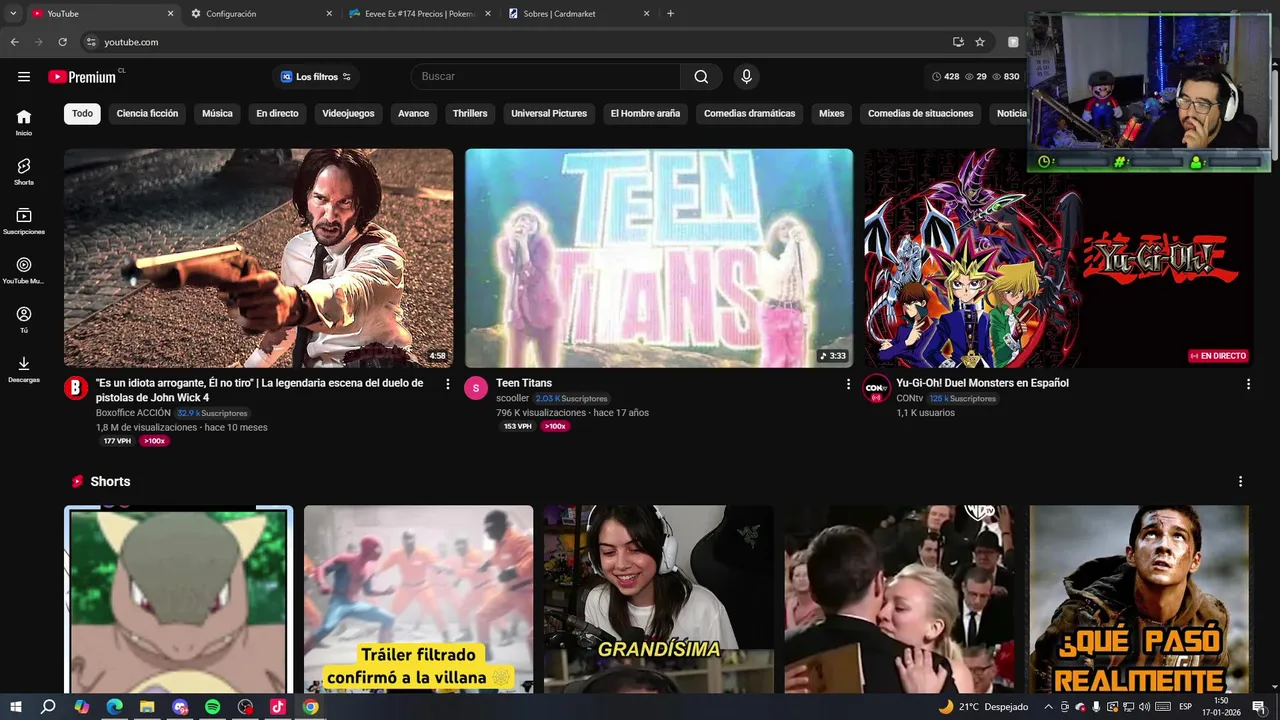Open scooller channel avatar

[476, 388]
